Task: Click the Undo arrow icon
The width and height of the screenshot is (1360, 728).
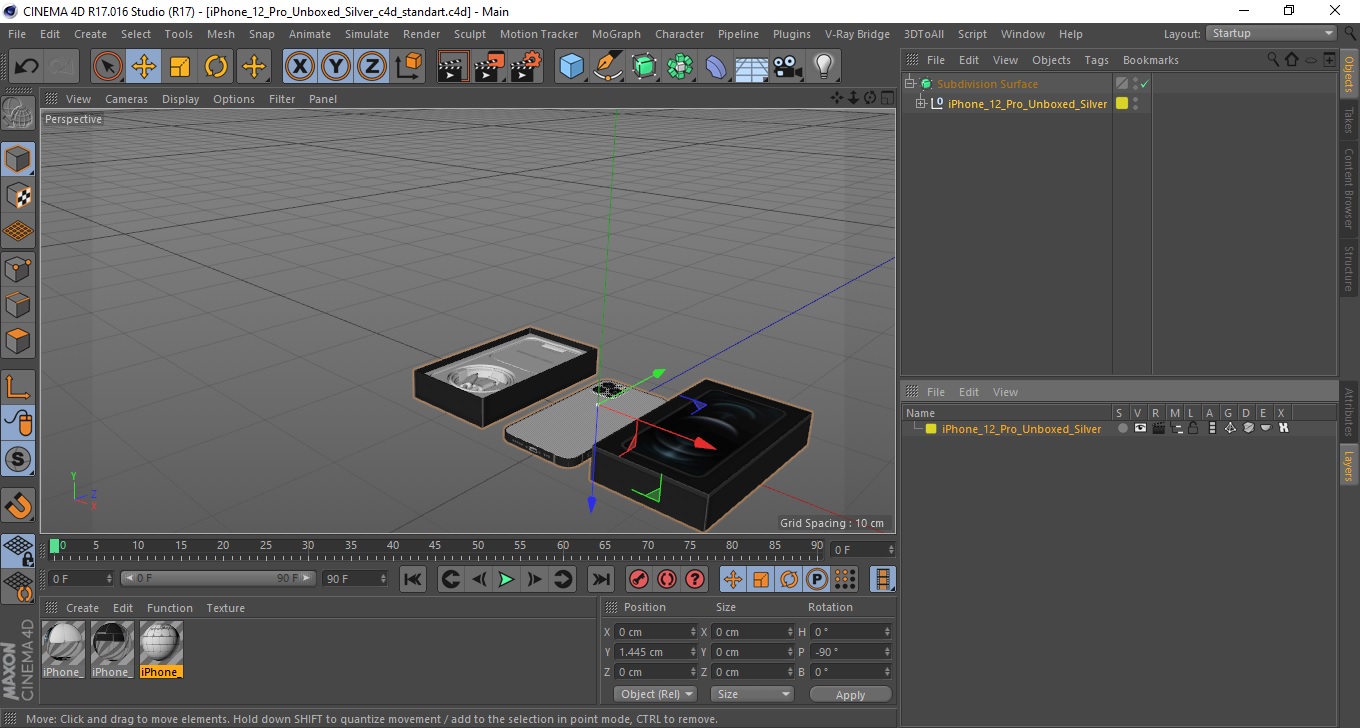Action: point(27,67)
